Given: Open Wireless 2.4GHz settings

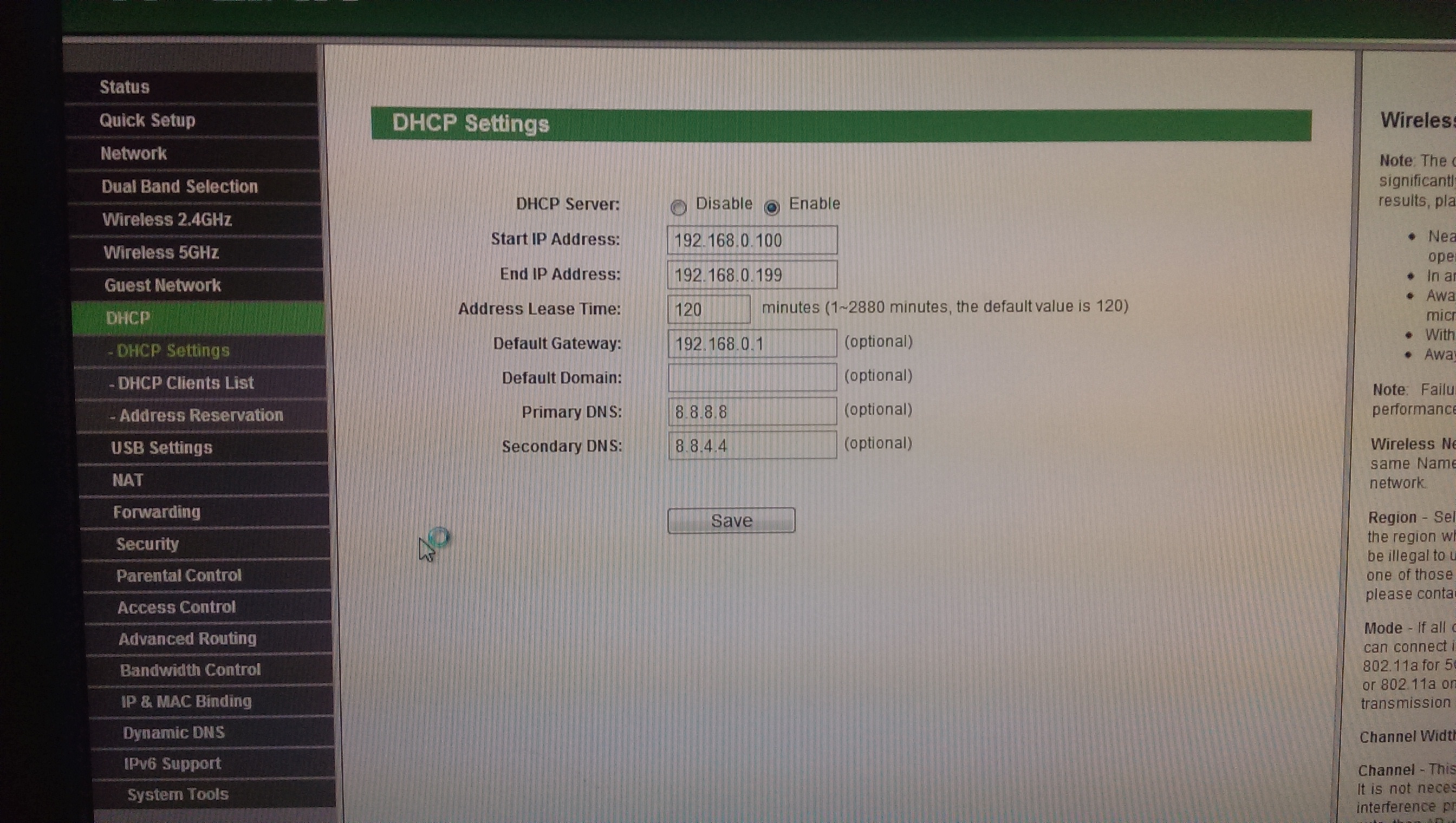Looking at the screenshot, I should click(x=167, y=219).
